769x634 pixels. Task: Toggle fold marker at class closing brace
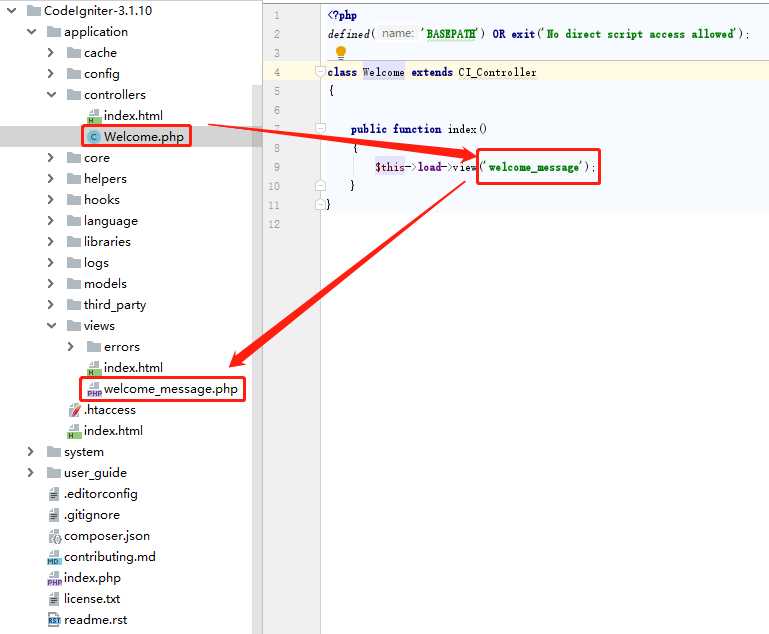click(320, 204)
